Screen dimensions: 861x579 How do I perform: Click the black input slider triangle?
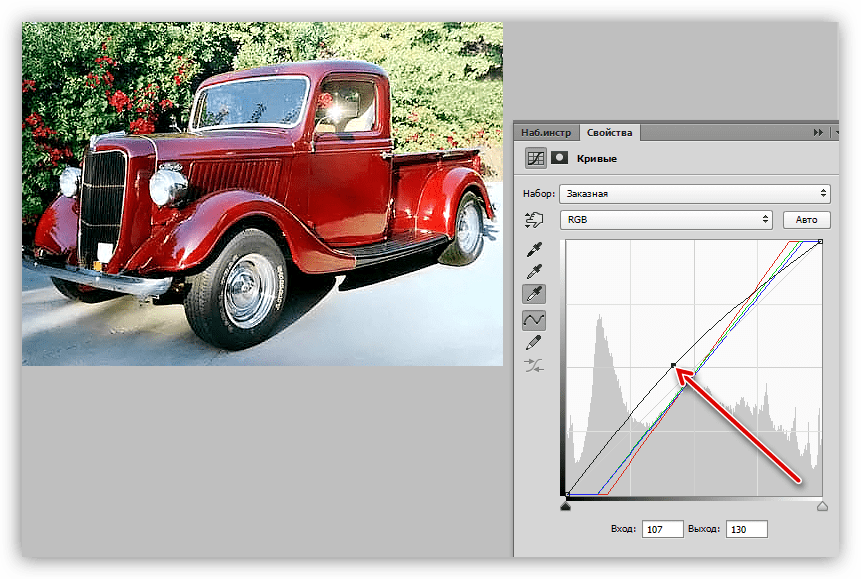pos(566,505)
